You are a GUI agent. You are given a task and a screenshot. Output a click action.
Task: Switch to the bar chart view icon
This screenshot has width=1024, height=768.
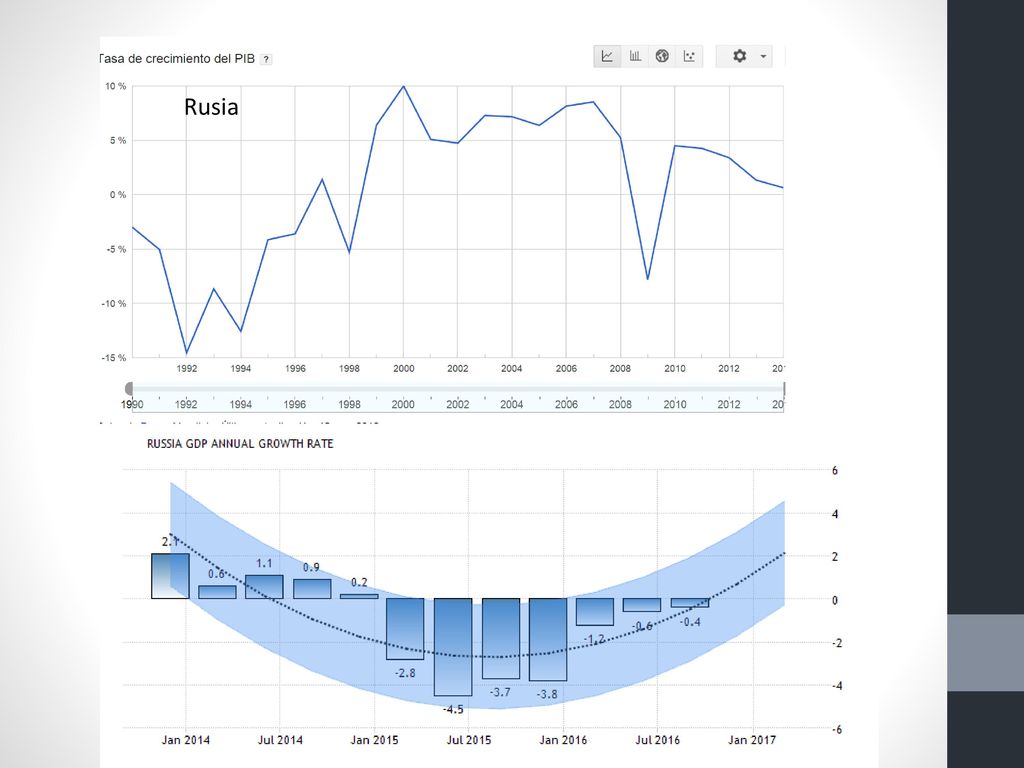(635, 56)
